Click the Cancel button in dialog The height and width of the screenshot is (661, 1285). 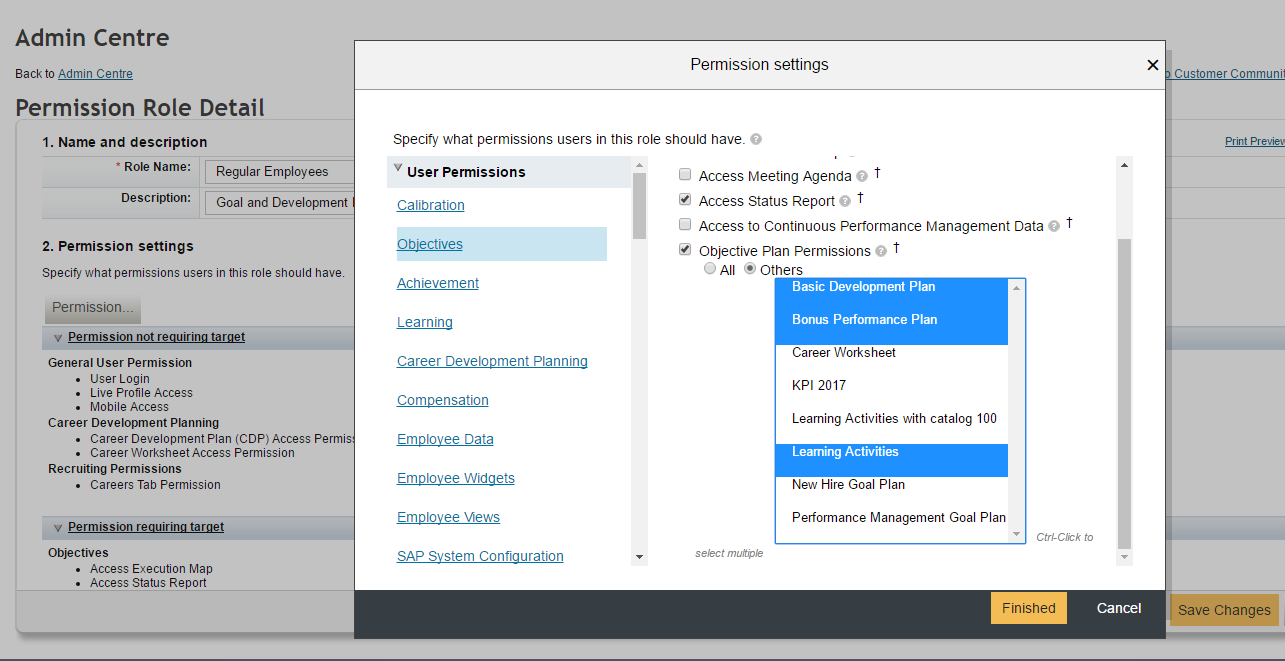[x=1119, y=608]
